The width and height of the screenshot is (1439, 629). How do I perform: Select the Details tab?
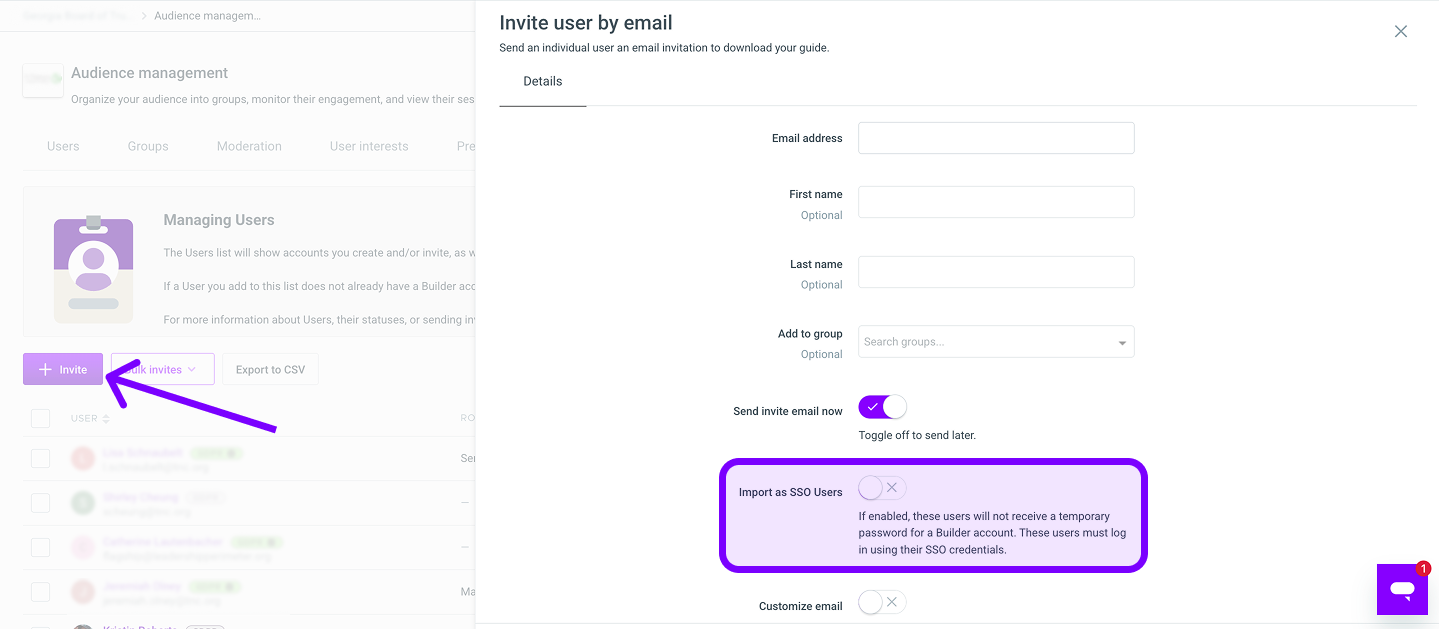(x=543, y=81)
